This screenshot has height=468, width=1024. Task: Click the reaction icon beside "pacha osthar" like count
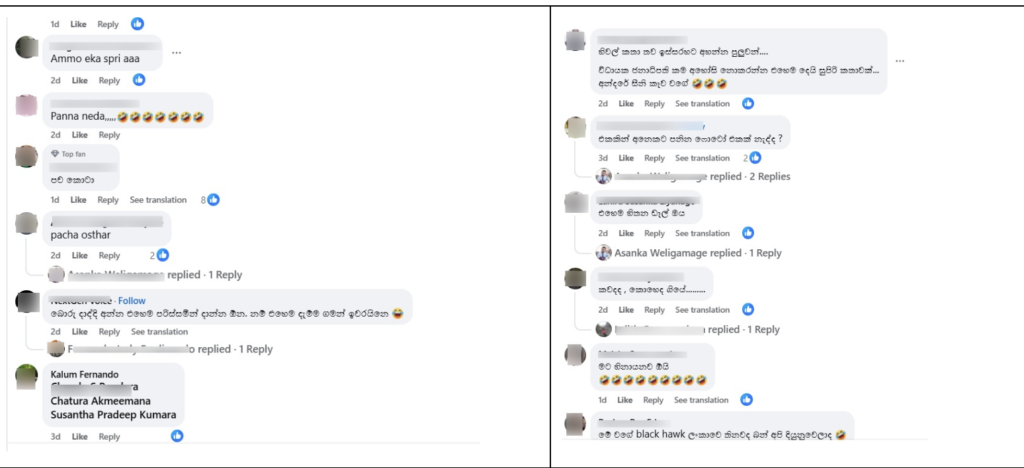tap(162, 255)
